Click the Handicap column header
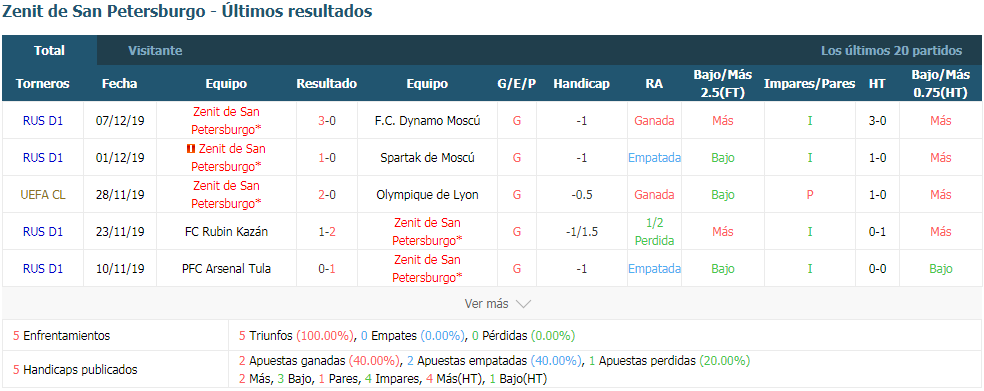 point(581,83)
